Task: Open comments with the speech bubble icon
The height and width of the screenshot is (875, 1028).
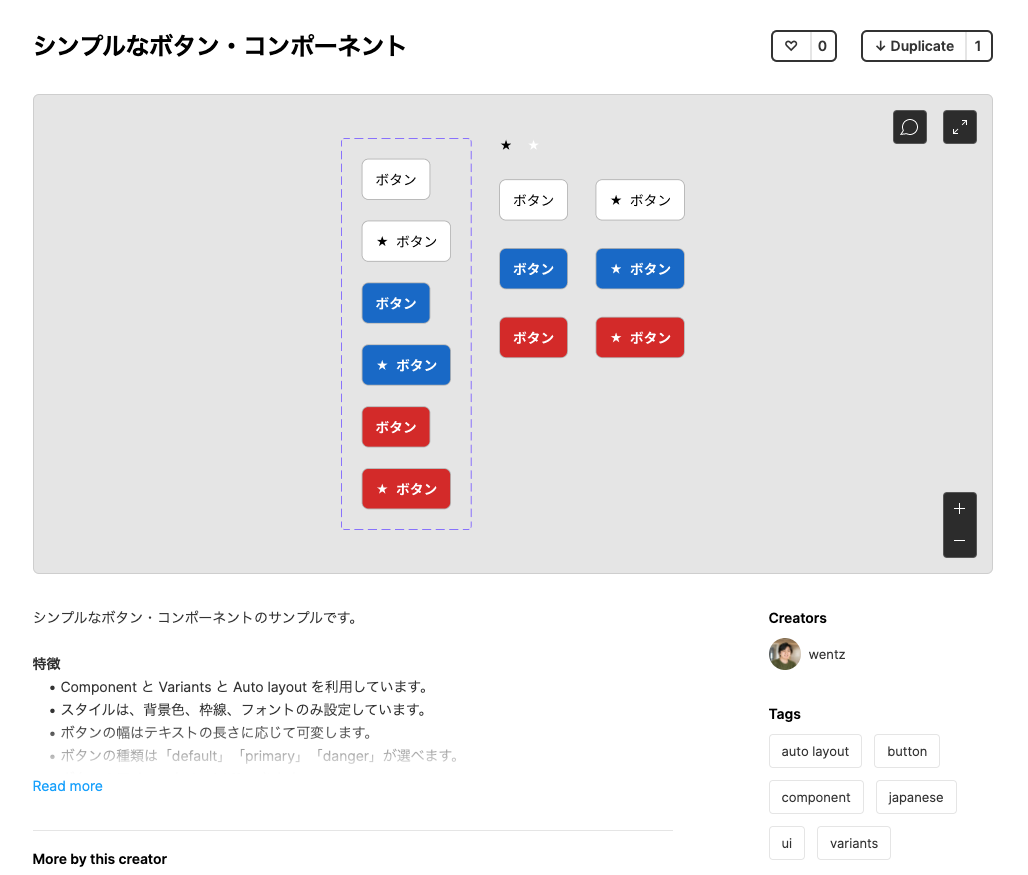Action: (x=909, y=126)
